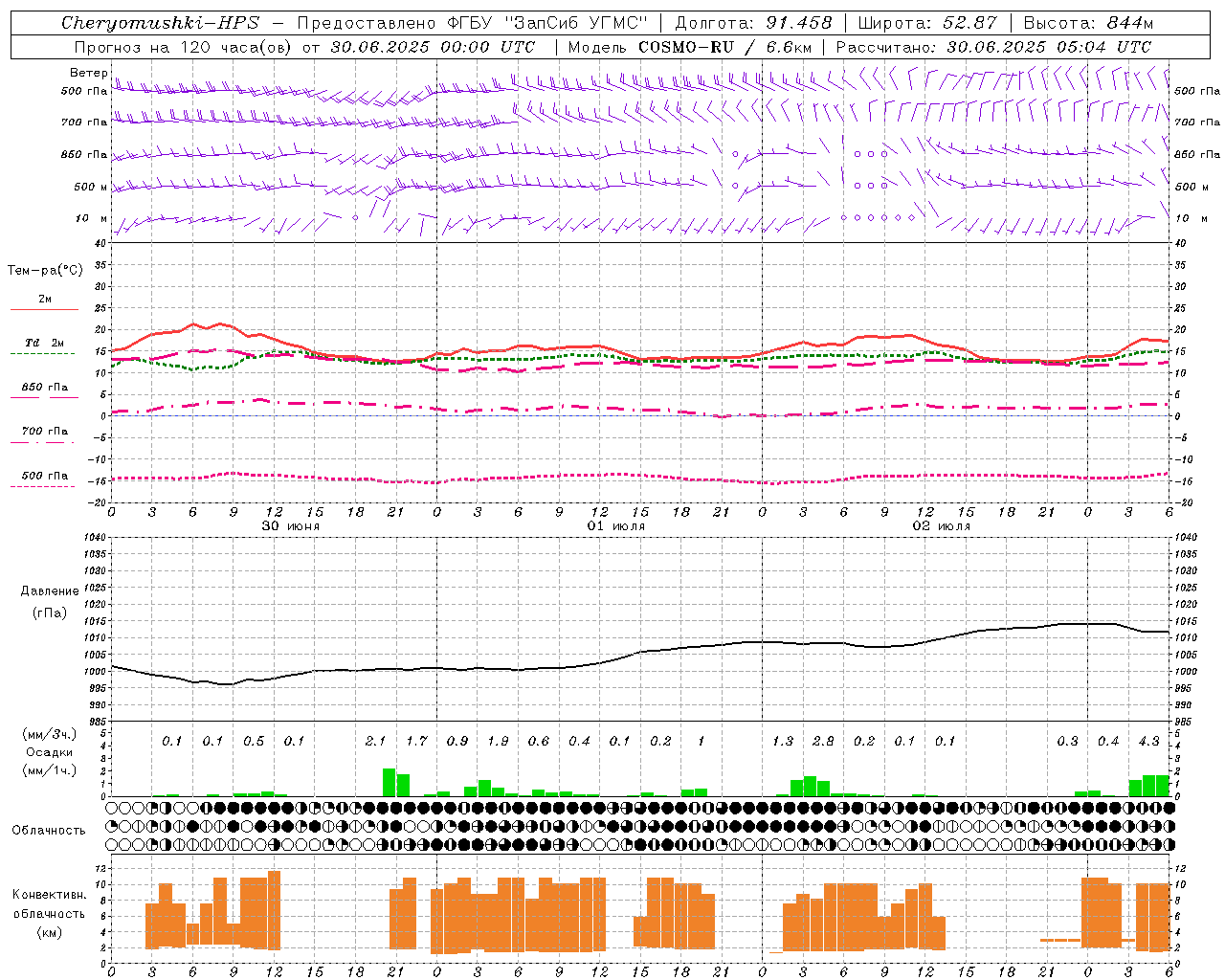Click the precipitation value "1.3"
1225x980 pixels.
click(783, 741)
